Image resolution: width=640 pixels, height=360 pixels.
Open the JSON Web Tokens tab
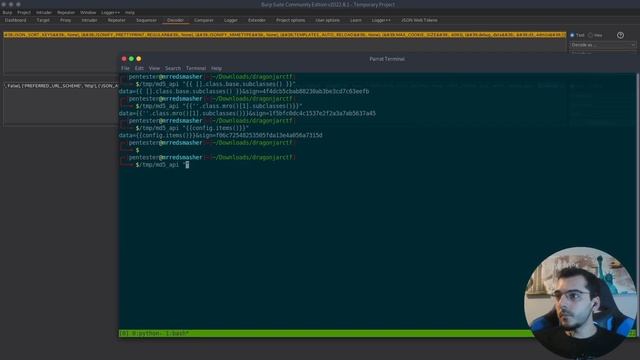(x=419, y=20)
